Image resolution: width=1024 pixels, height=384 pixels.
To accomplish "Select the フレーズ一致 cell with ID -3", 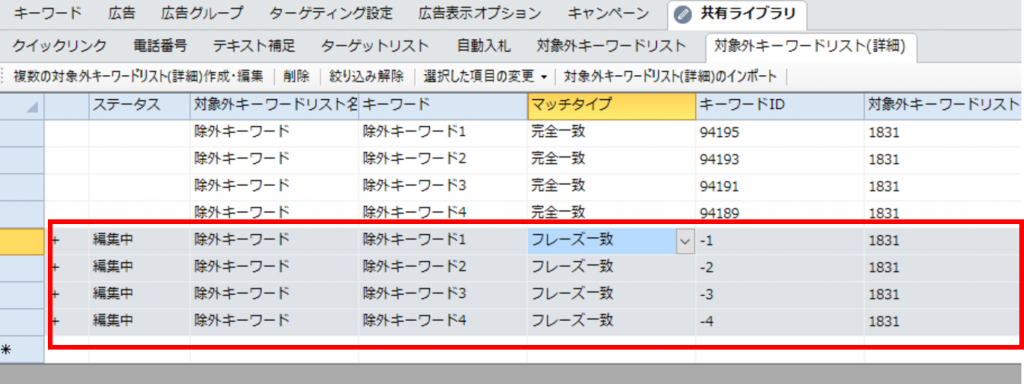I will click(611, 294).
